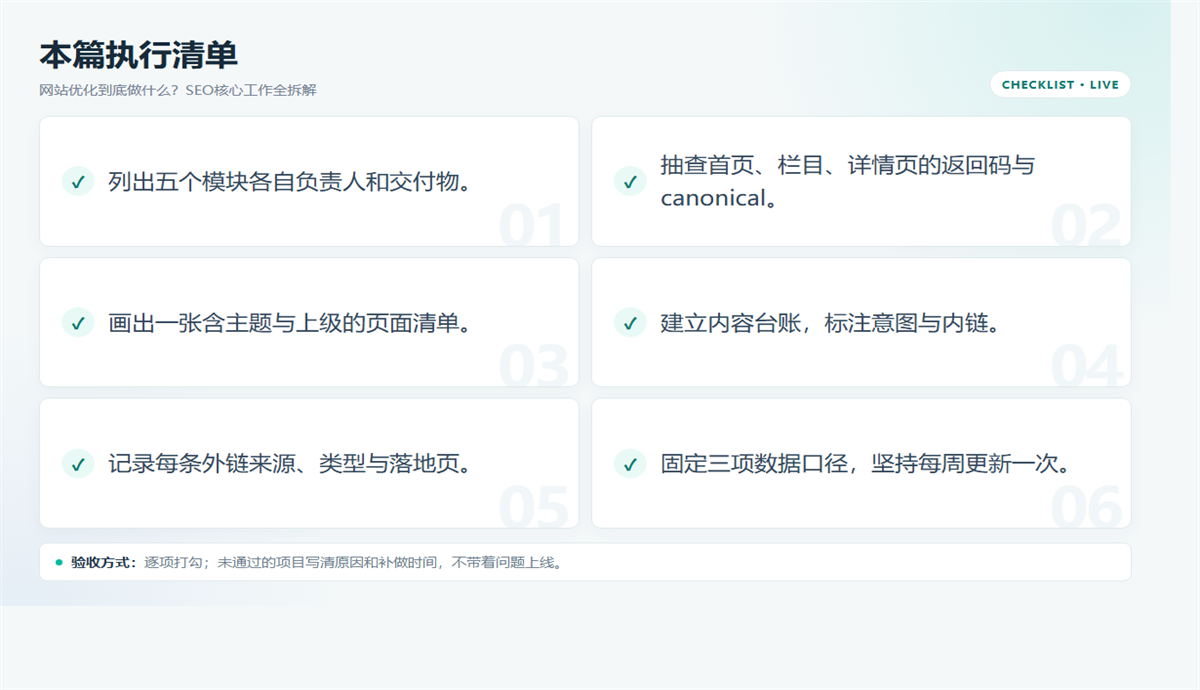This screenshot has height=690, width=1200.
Task: Click the CHECKLIST · LIVE badge
Action: pyautogui.click(x=1060, y=85)
